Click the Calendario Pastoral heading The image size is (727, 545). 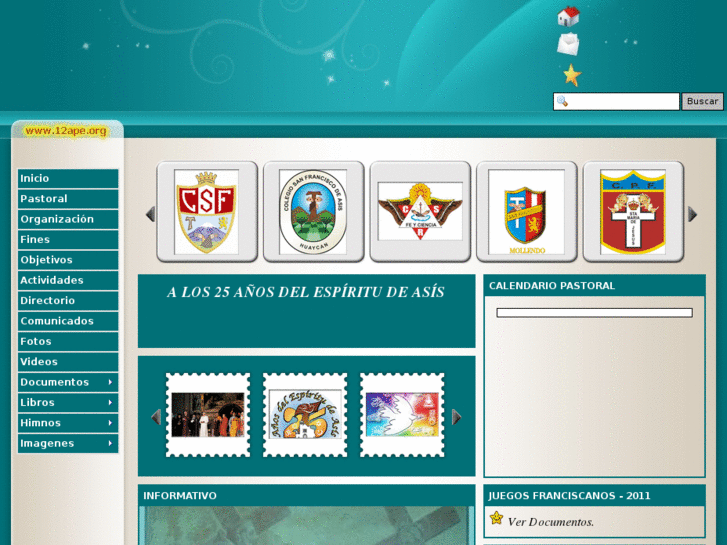[552, 286]
